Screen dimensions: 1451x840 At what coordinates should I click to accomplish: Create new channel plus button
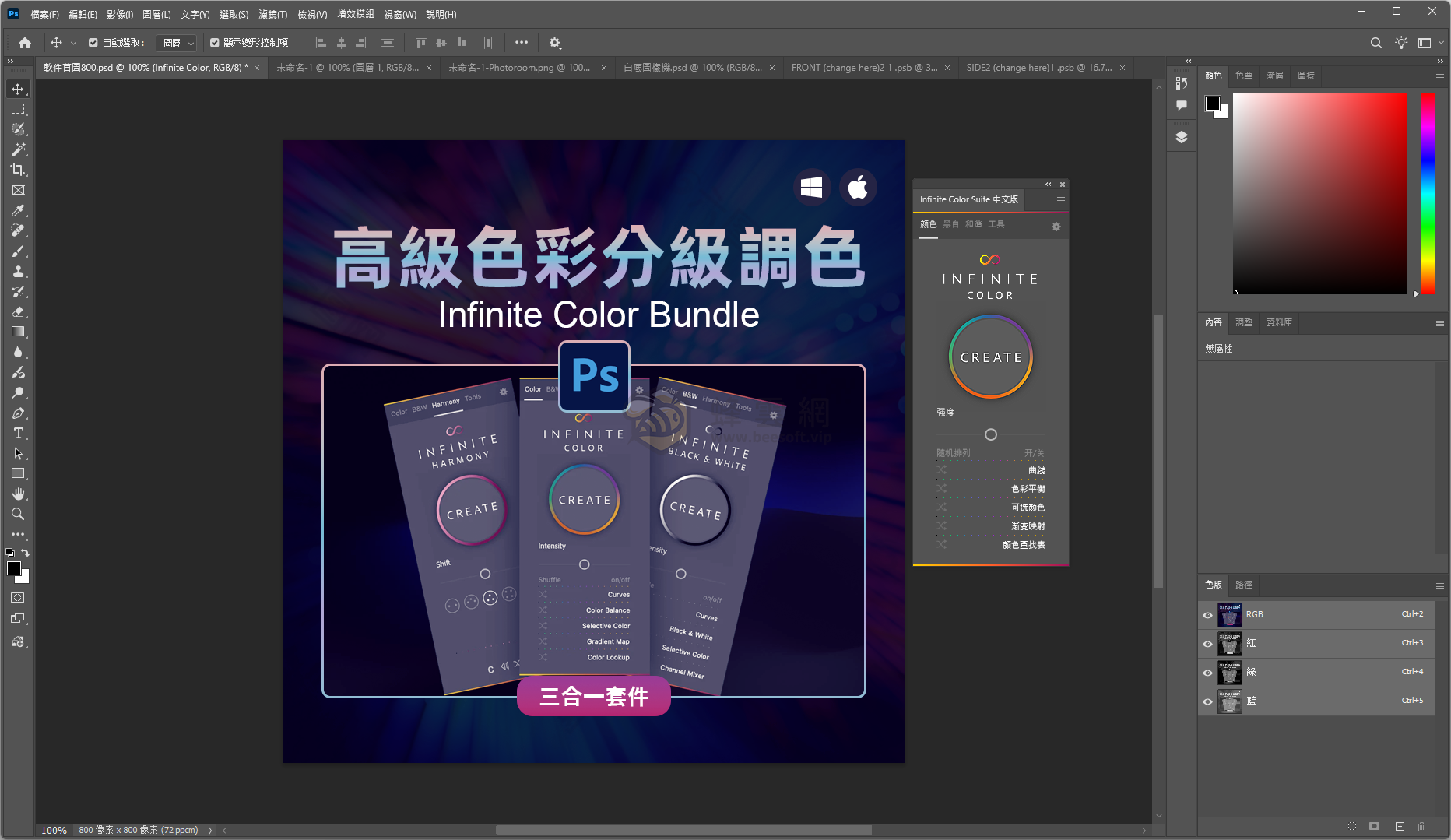pos(1400,827)
